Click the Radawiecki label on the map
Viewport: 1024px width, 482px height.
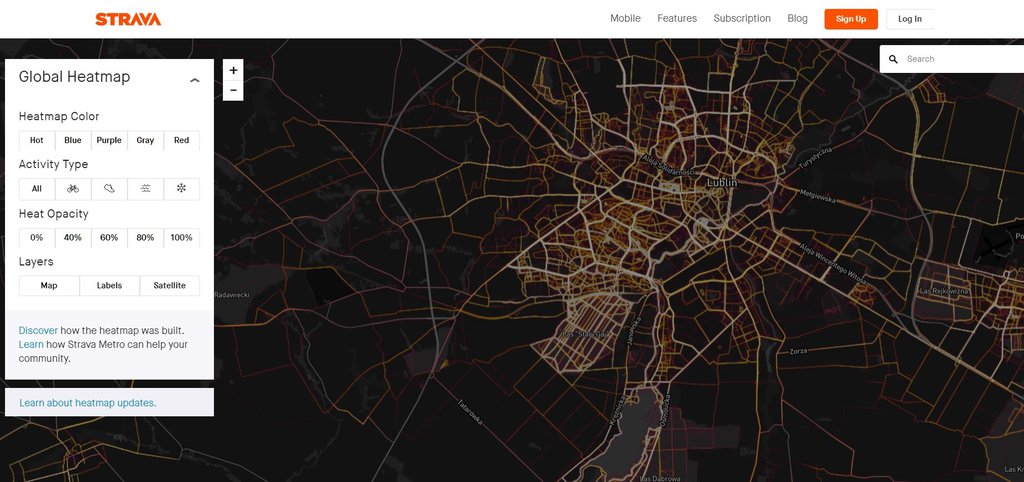[x=232, y=295]
